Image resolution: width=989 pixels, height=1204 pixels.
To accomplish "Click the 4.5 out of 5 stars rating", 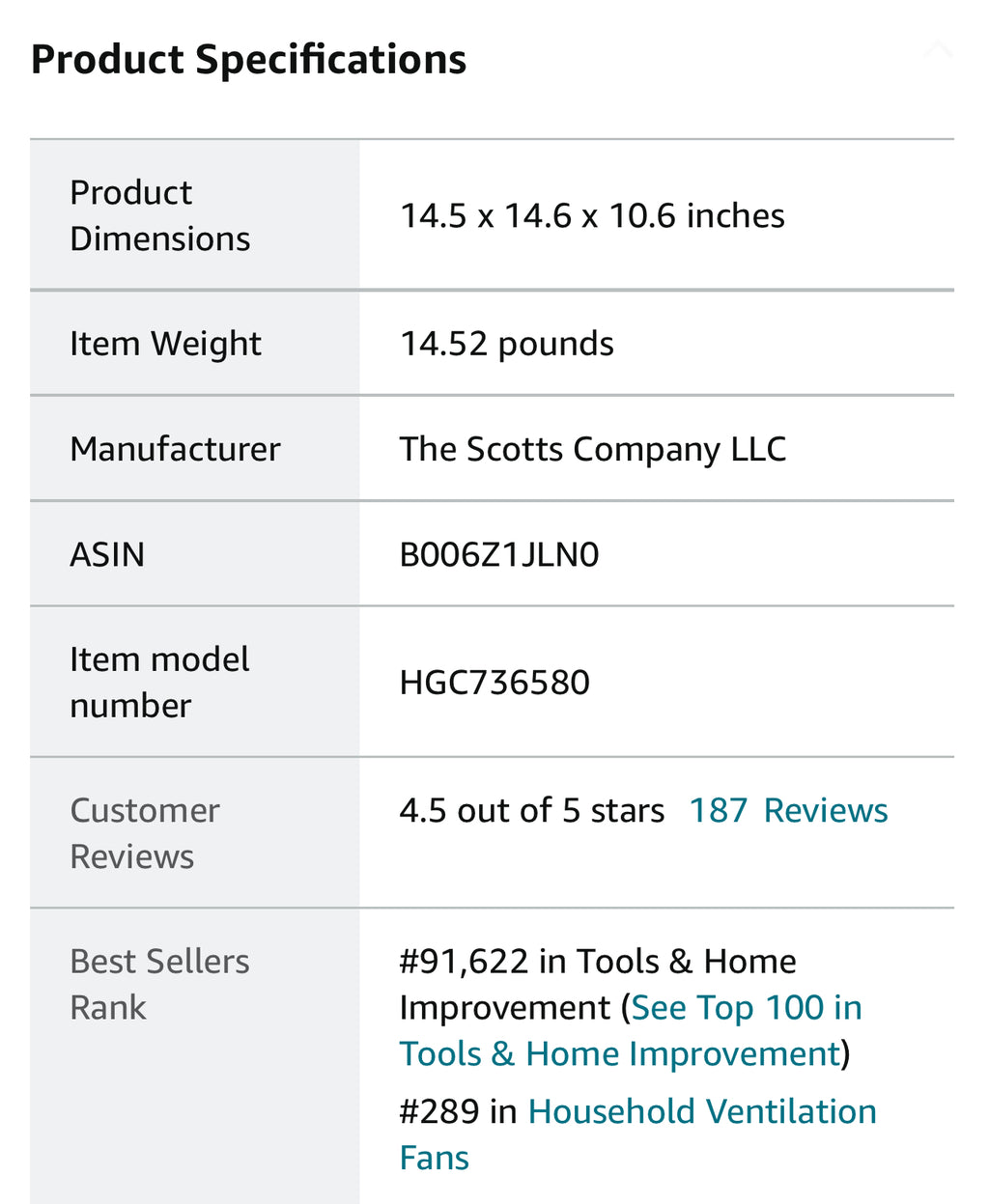I will 531,811.
